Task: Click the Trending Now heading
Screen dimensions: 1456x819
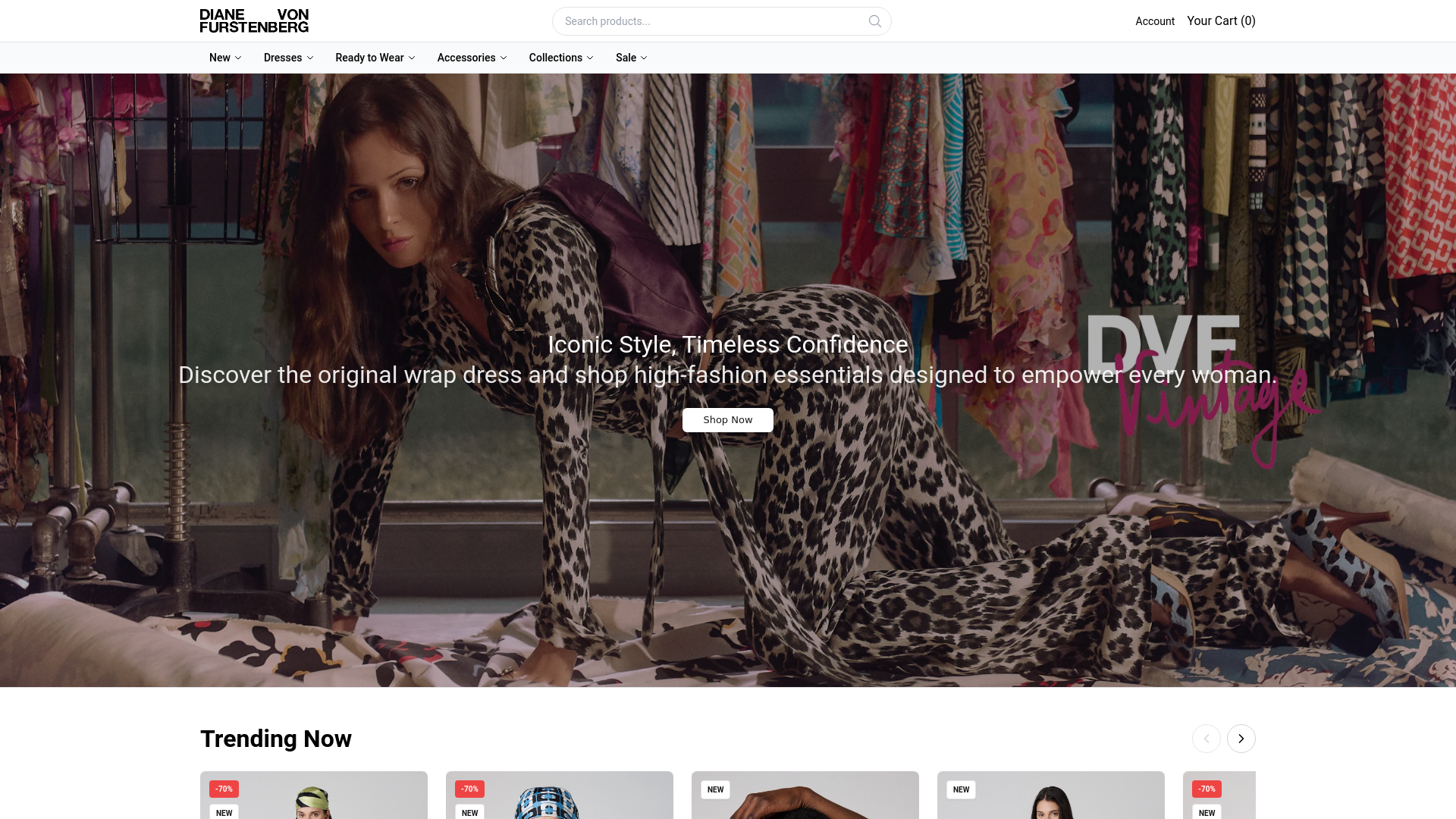Action: 276,739
